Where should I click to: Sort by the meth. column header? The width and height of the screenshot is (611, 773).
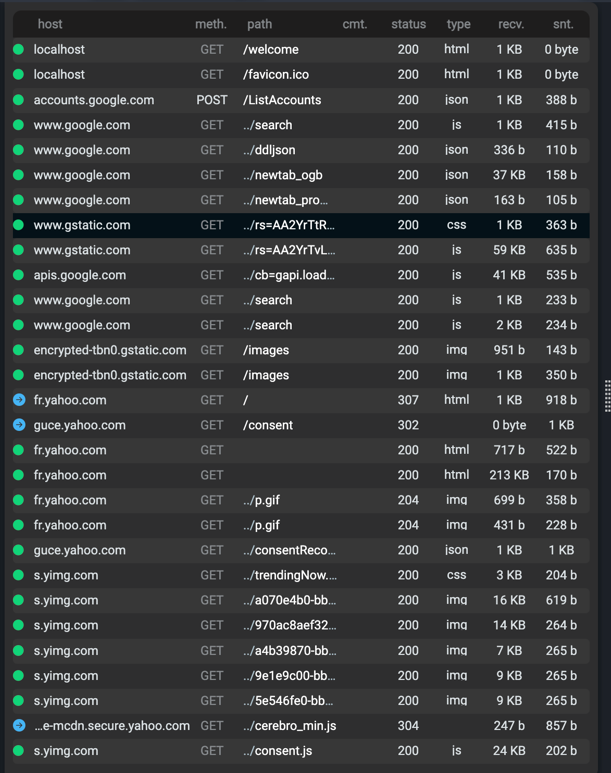pyautogui.click(x=211, y=24)
